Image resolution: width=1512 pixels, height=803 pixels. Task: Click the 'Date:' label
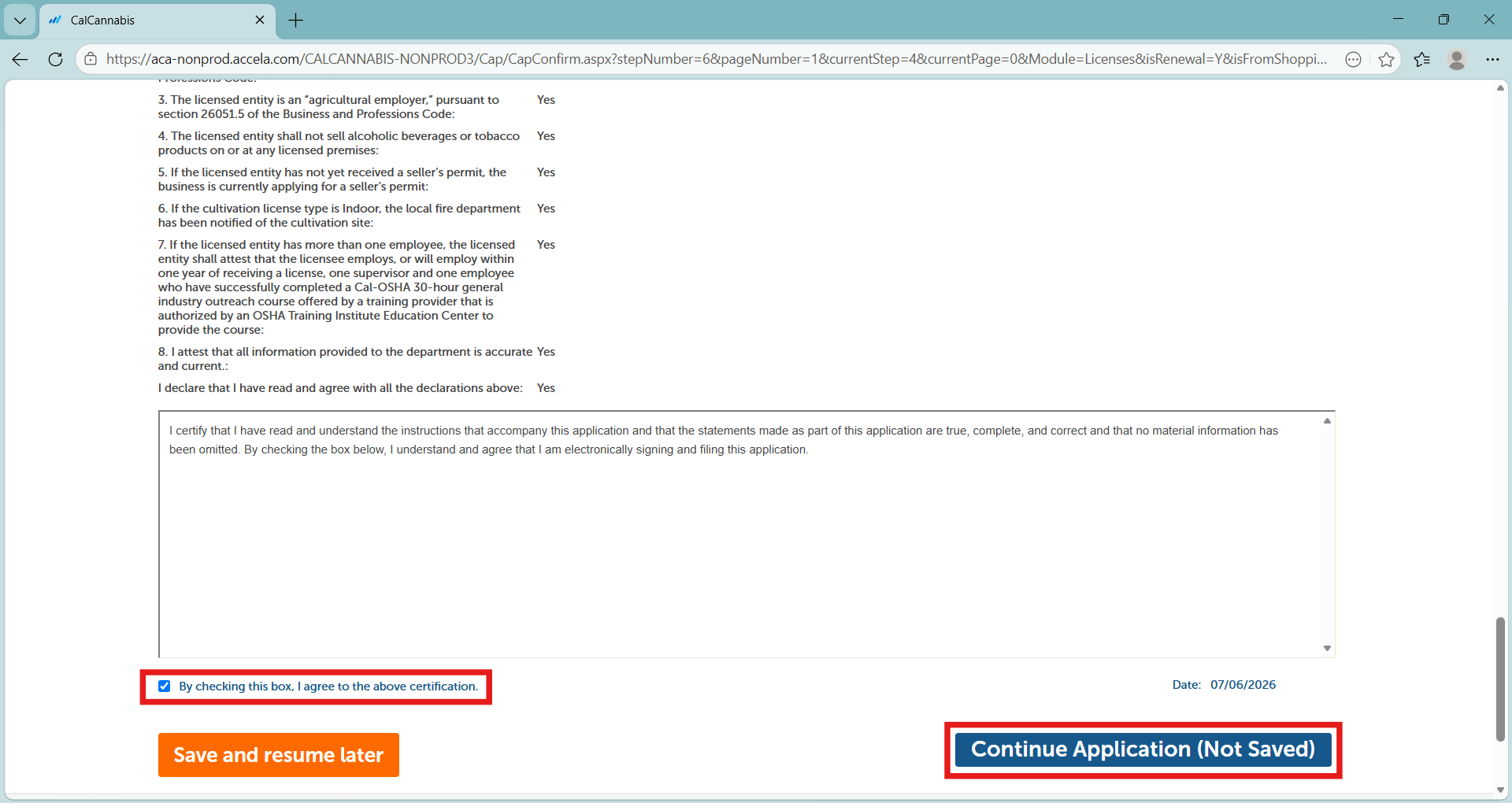[1186, 685]
